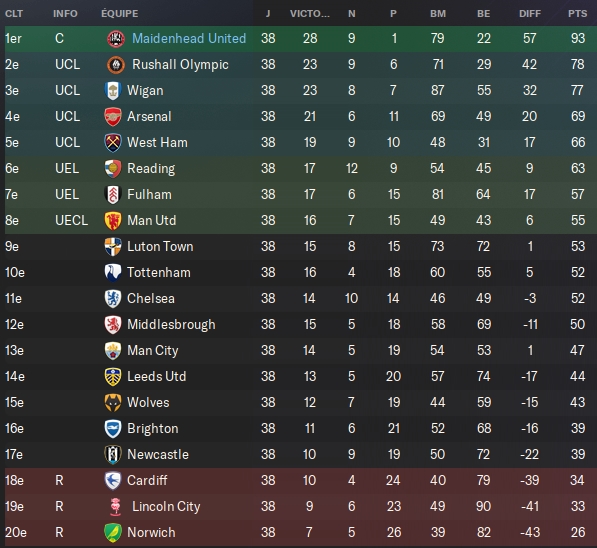The width and height of the screenshot is (597, 548).
Task: Open the Maidenhead United team link
Action: (x=189, y=38)
